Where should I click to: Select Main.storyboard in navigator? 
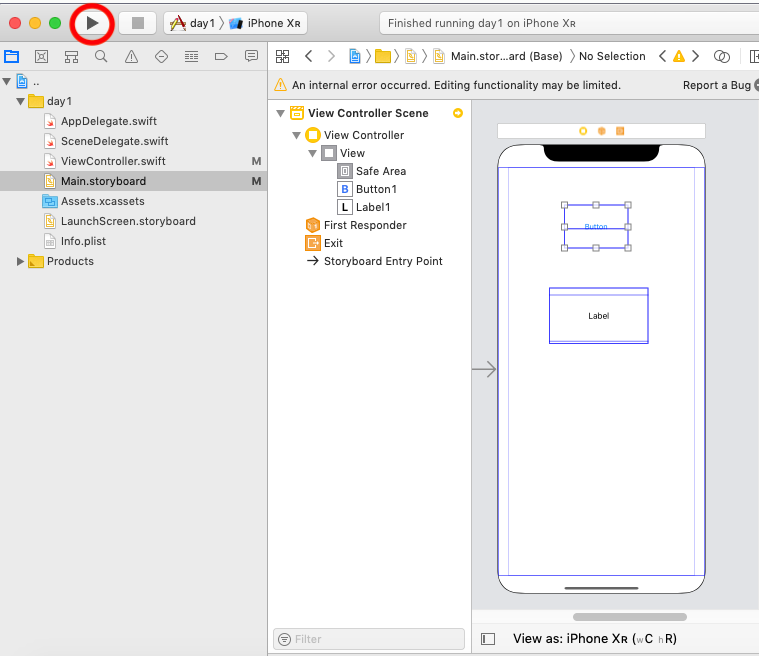point(133,181)
